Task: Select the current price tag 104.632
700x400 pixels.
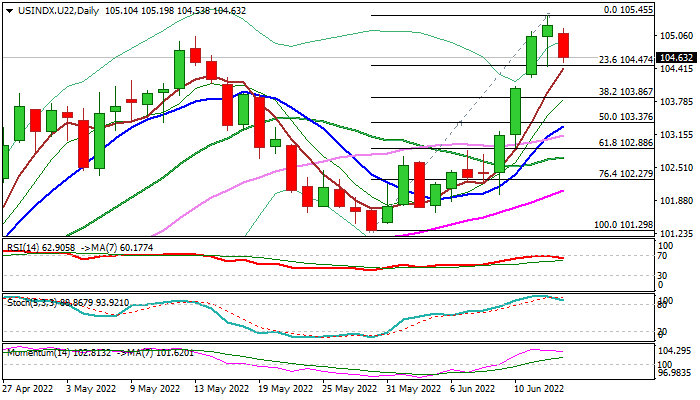Action: [678, 58]
